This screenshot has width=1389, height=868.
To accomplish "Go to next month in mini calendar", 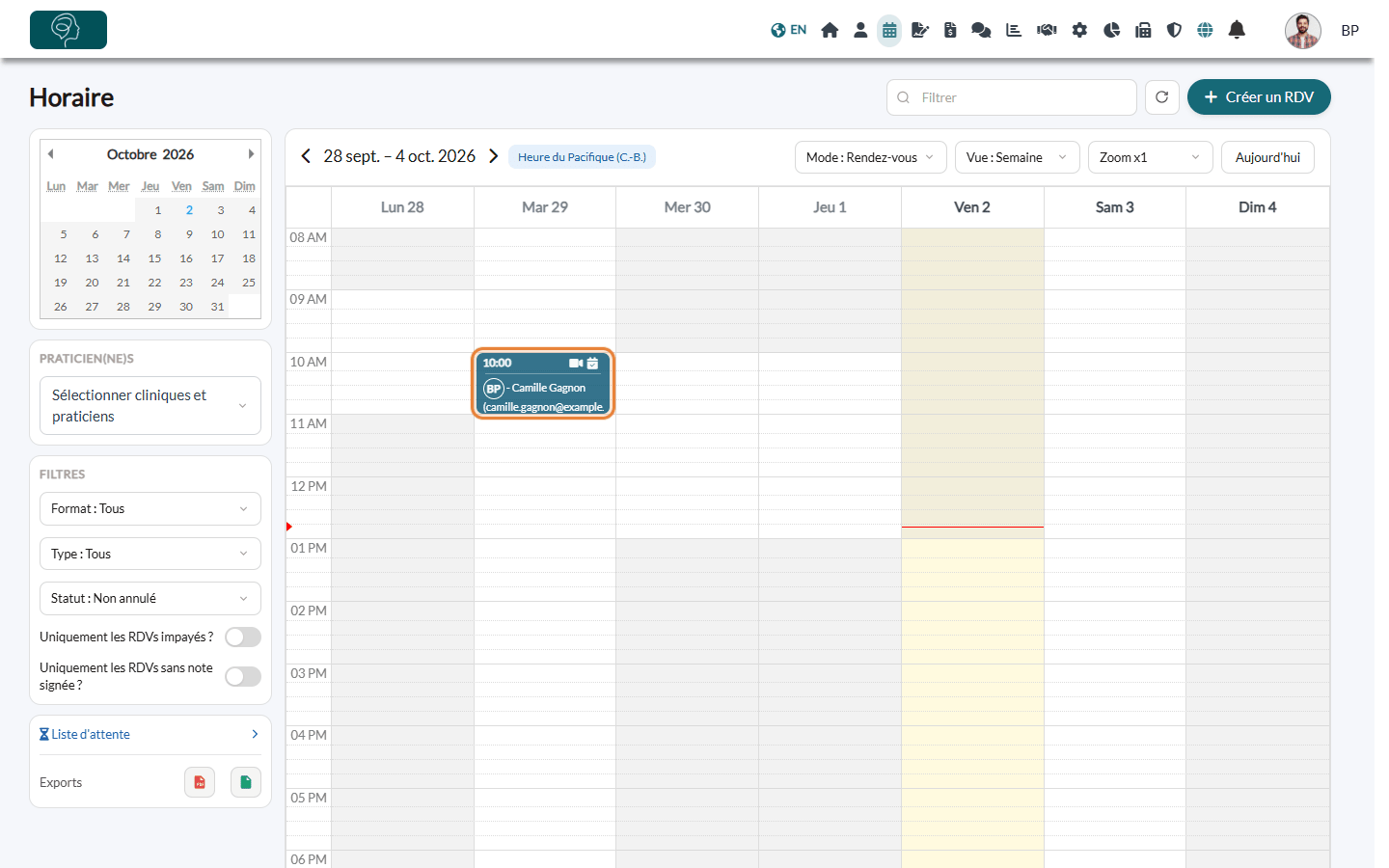I will click(x=251, y=154).
